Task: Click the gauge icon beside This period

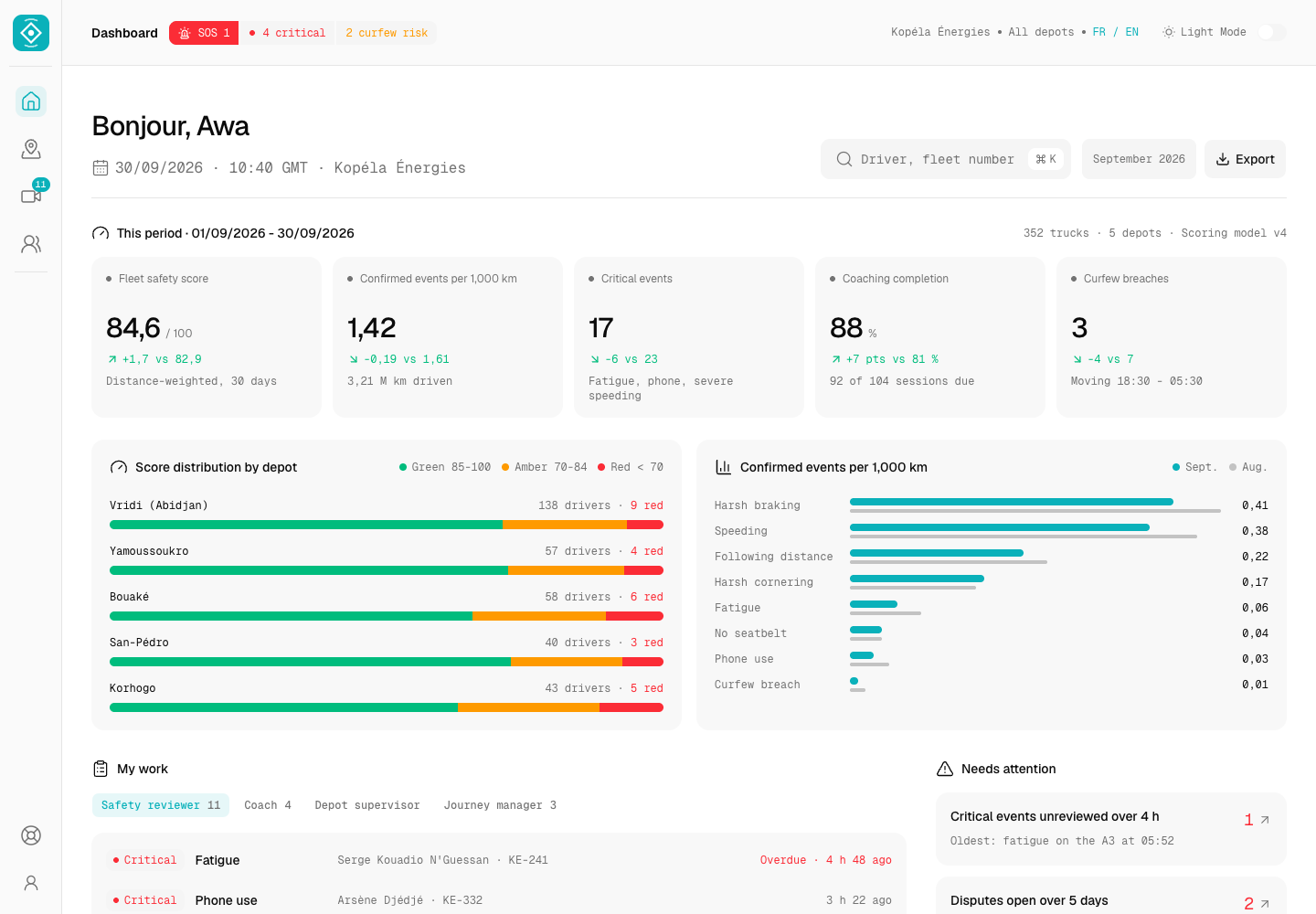Action: (101, 233)
